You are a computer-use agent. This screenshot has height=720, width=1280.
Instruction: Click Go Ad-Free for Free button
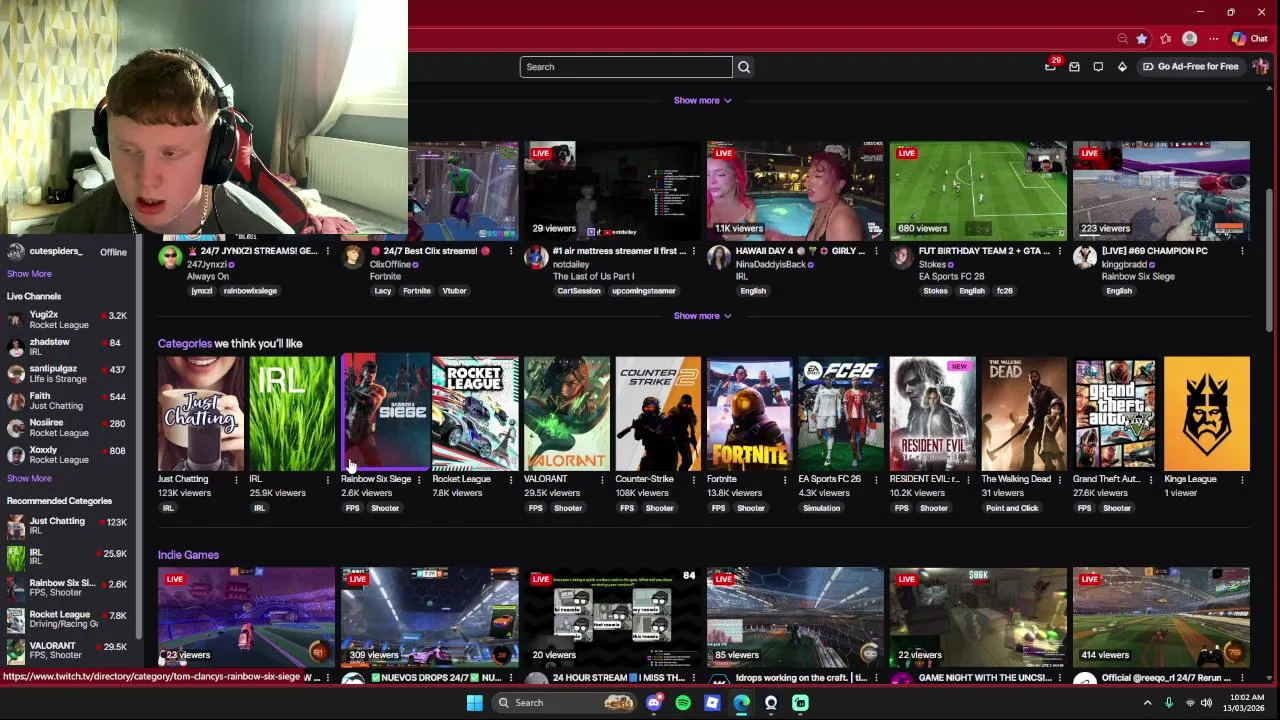tap(1190, 67)
